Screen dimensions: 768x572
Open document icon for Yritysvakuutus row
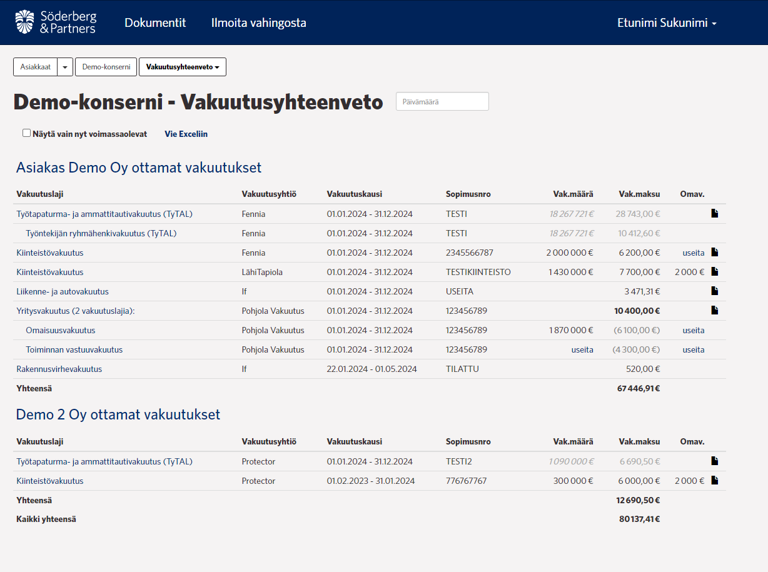[715, 310]
